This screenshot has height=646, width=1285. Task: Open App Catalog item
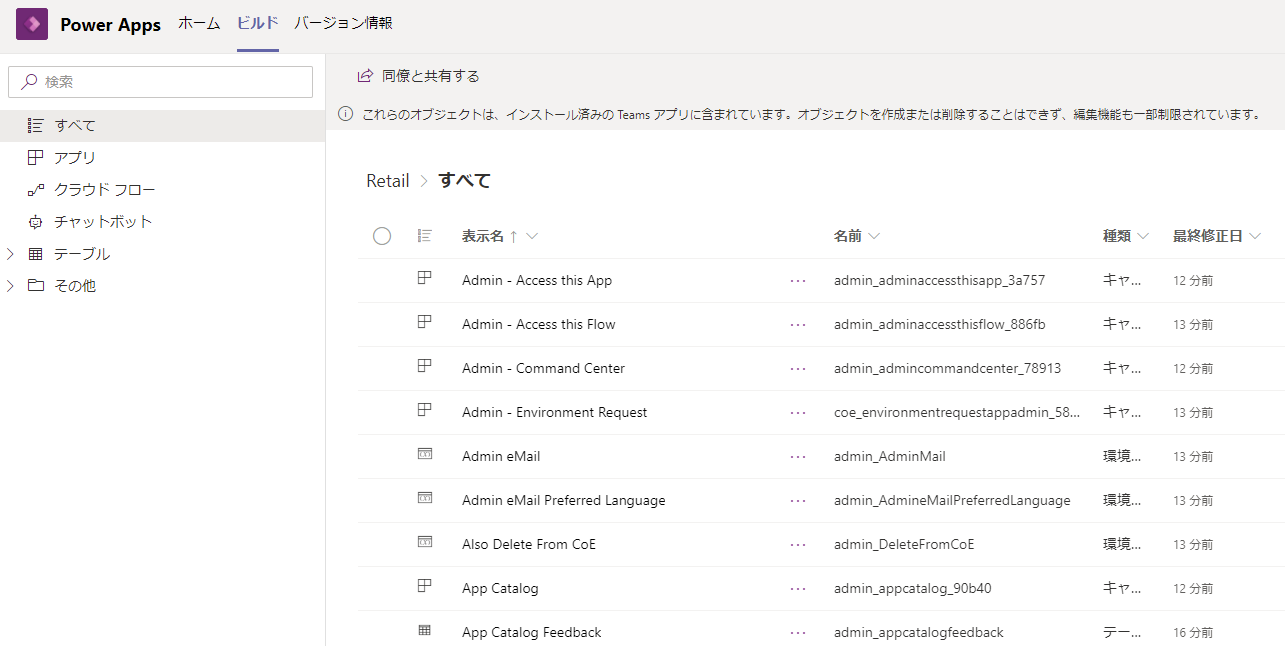point(500,589)
